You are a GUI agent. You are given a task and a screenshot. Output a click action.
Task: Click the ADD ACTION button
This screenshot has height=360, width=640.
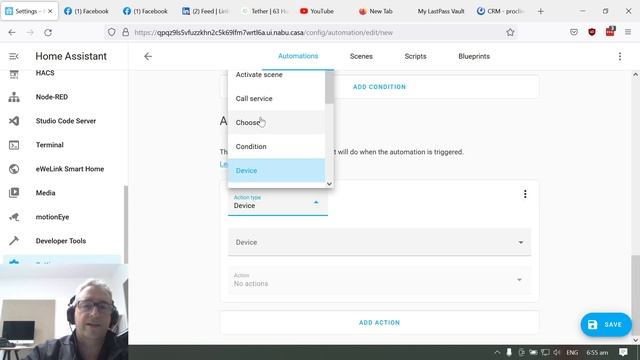pos(379,322)
